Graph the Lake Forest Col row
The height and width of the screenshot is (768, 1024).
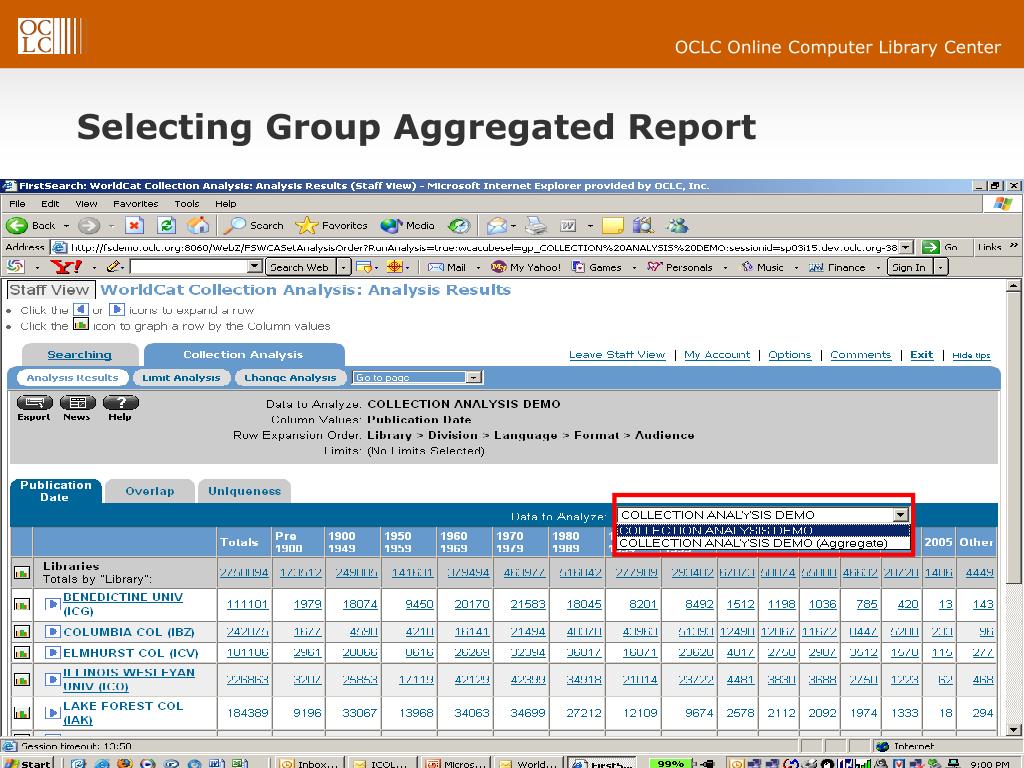pyautogui.click(x=22, y=712)
